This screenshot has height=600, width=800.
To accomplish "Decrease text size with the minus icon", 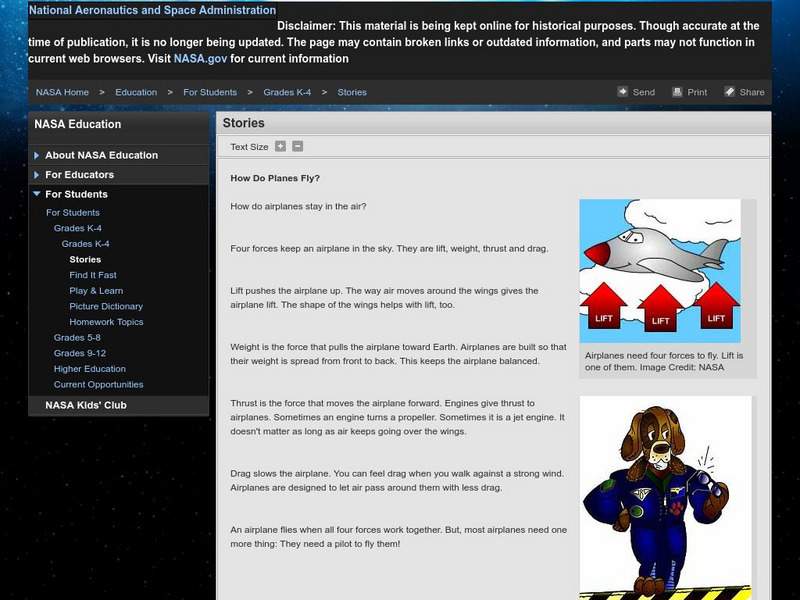I will coord(297,146).
